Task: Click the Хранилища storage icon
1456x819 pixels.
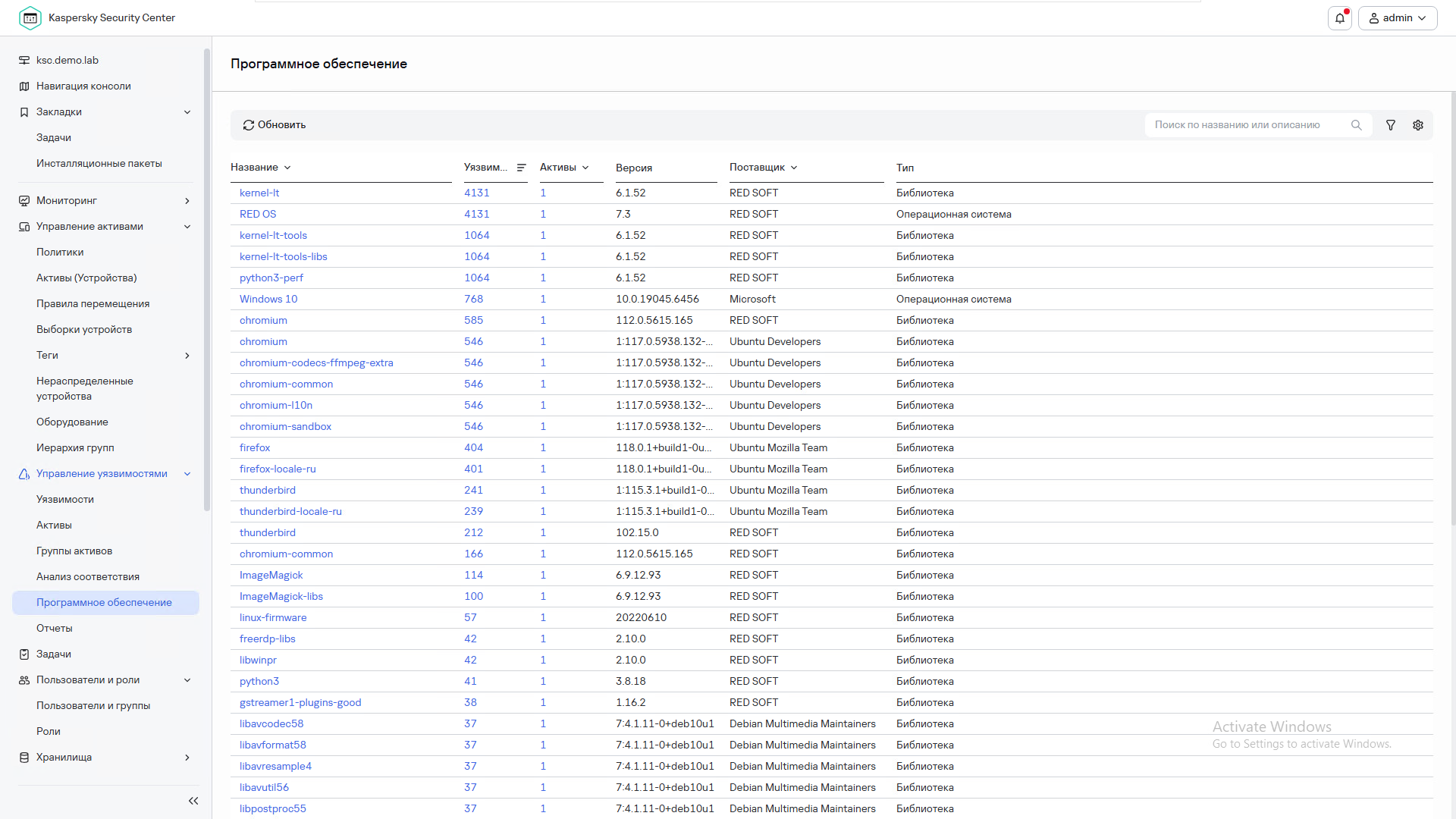Action: pyautogui.click(x=24, y=758)
